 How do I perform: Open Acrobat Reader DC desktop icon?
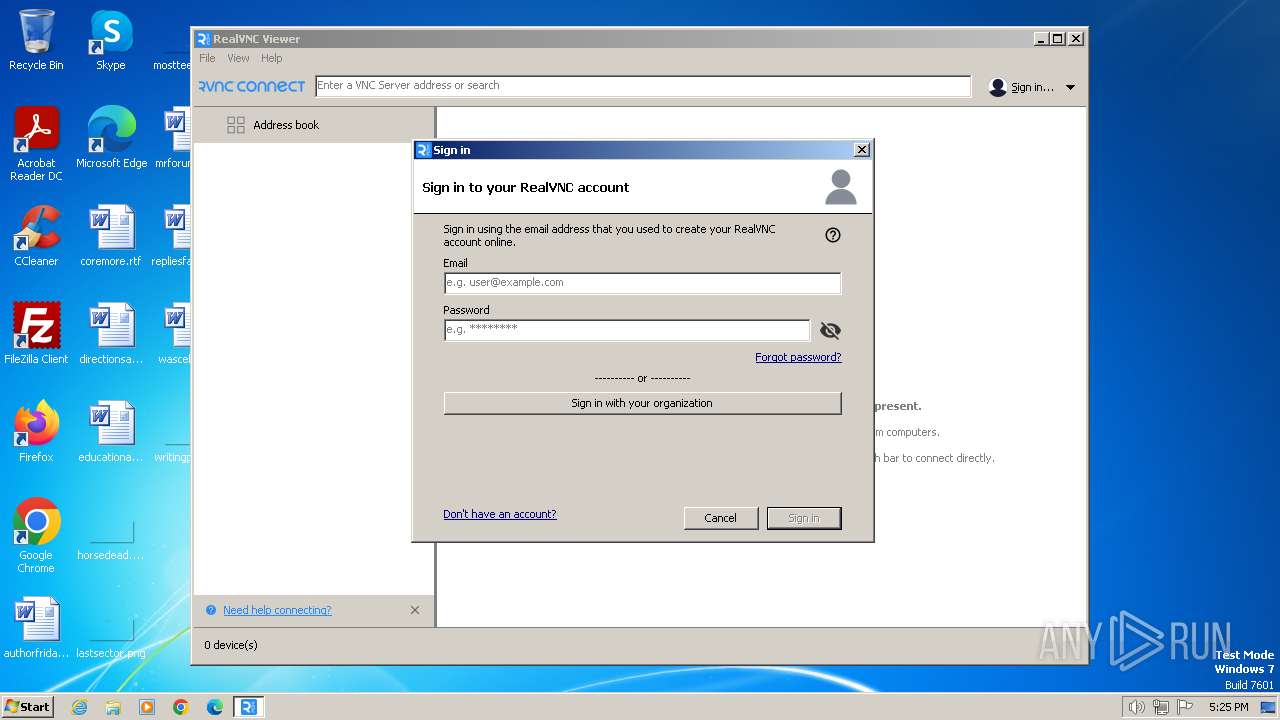pyautogui.click(x=36, y=145)
